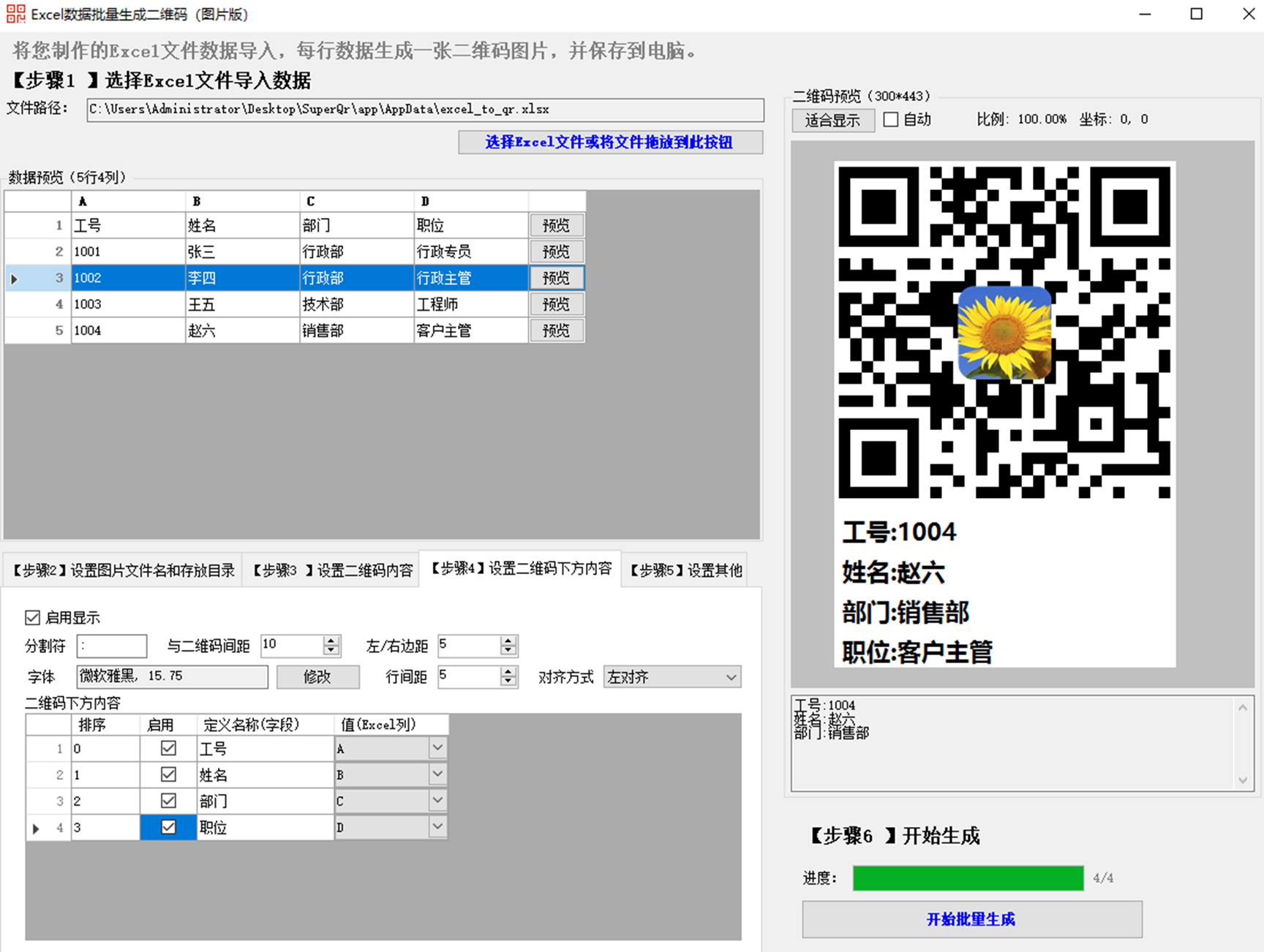Uncheck 启用 for the 工号 field row
The height and width of the screenshot is (952, 1264).
[x=168, y=748]
